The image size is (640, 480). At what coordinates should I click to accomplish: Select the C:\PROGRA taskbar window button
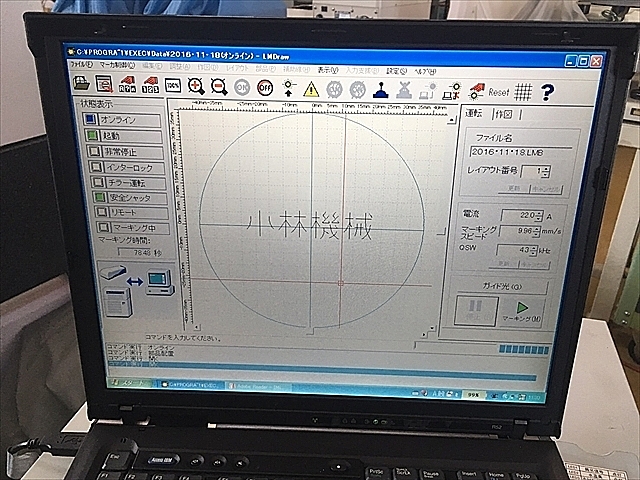click(x=191, y=384)
